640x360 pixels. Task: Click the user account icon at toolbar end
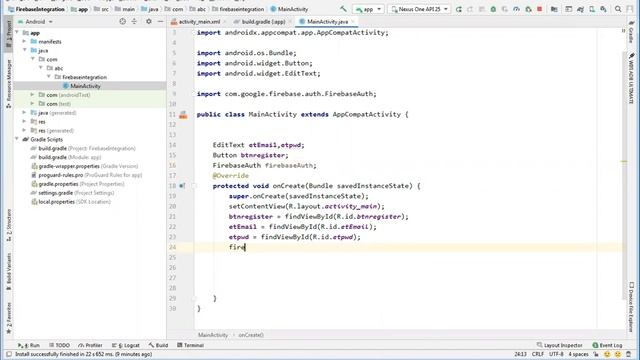click(630, 9)
